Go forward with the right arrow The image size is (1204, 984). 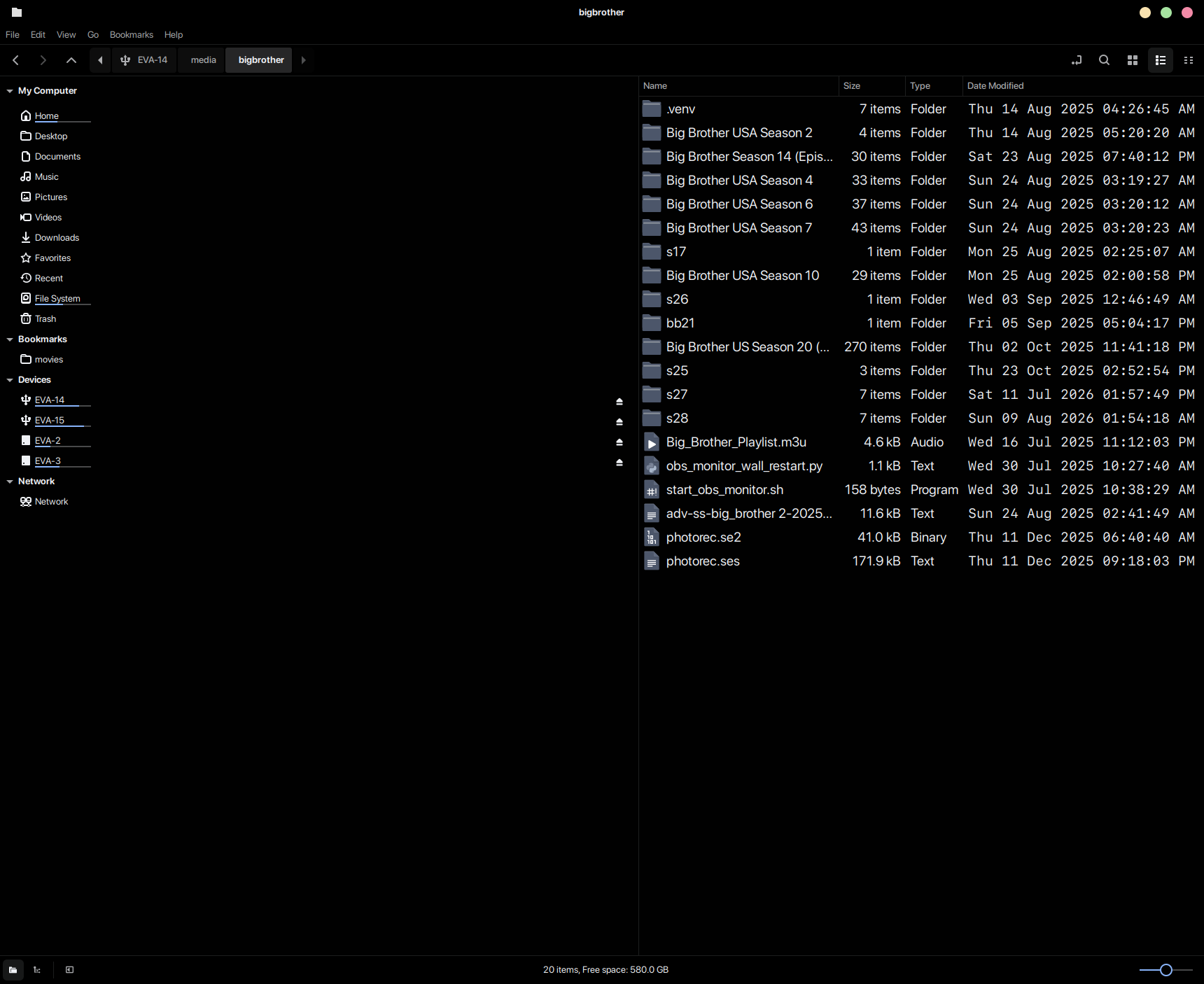(43, 60)
